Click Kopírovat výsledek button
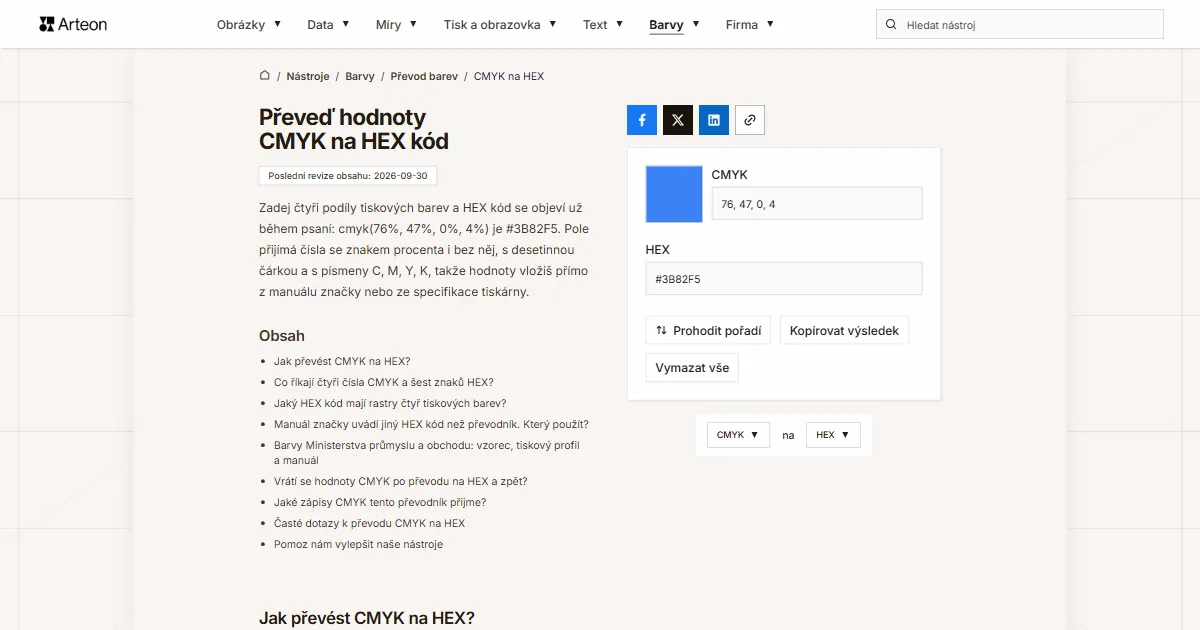 [x=844, y=330]
